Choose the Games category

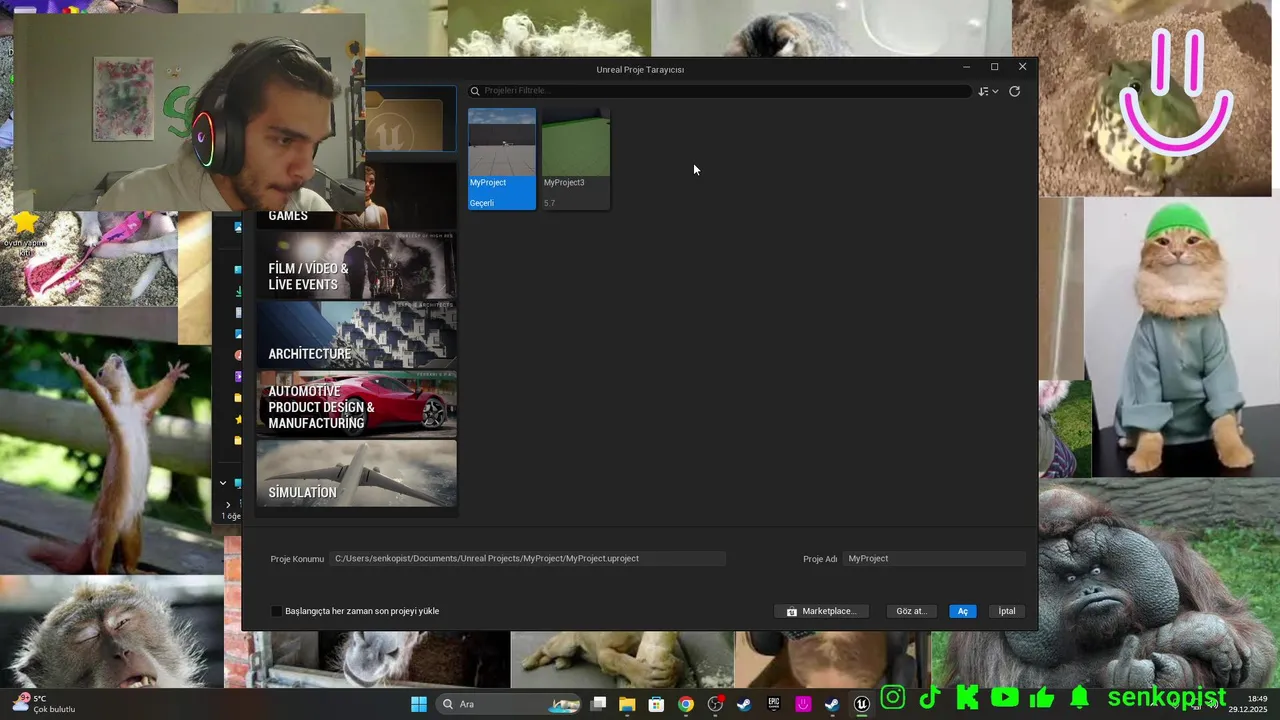(x=356, y=197)
